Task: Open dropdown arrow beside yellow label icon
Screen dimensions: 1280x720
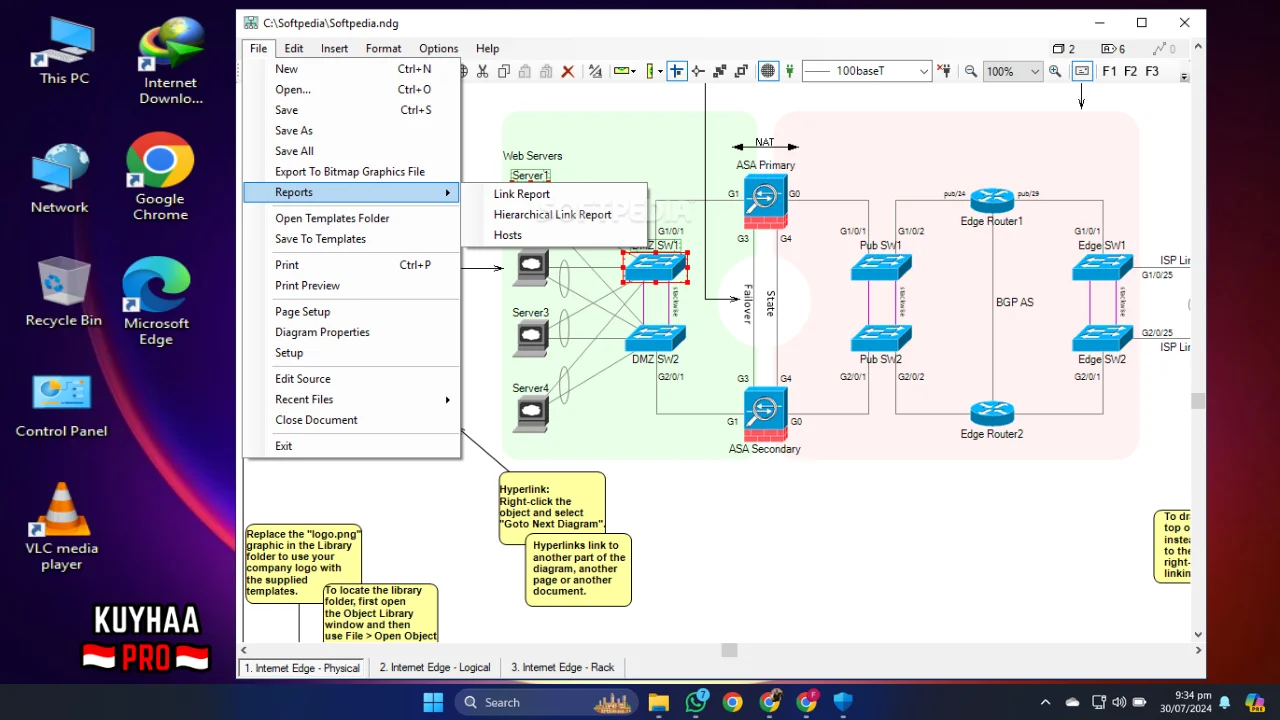Action: click(634, 71)
